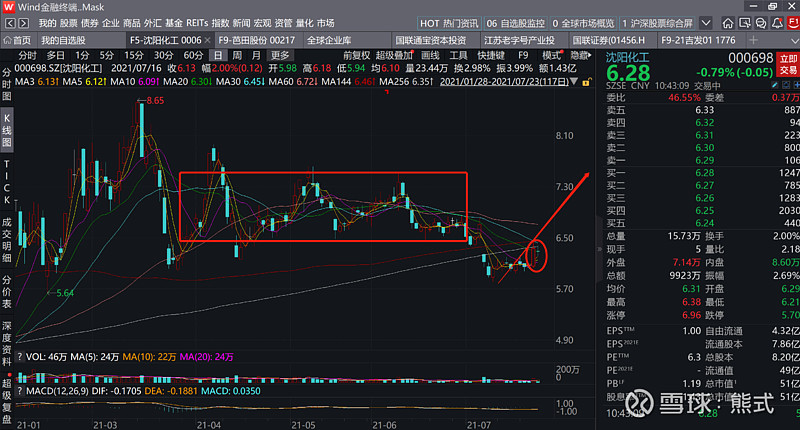Open the notification bell icon
This screenshot has height=430, width=800.
[x=777, y=23]
